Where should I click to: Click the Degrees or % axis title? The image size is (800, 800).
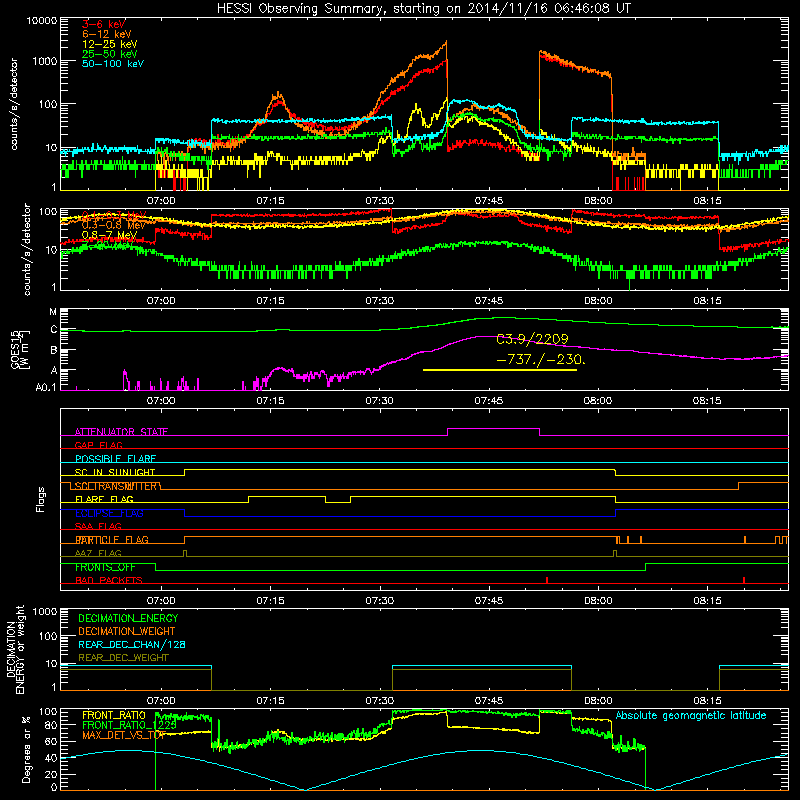tap(26, 750)
